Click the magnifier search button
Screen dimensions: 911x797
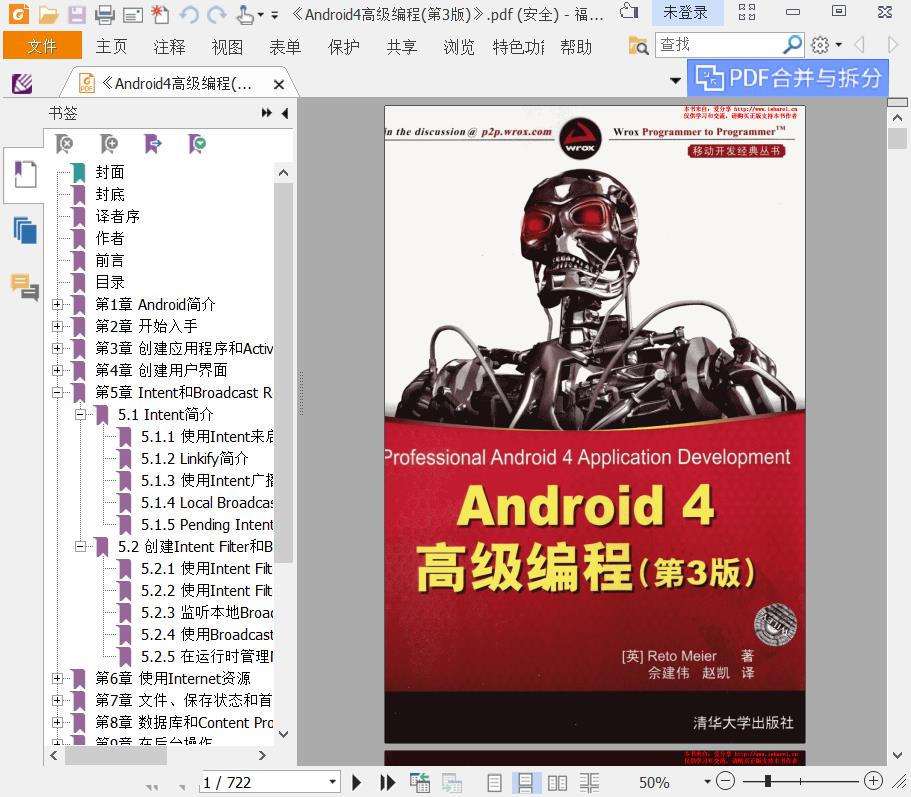[x=792, y=45]
